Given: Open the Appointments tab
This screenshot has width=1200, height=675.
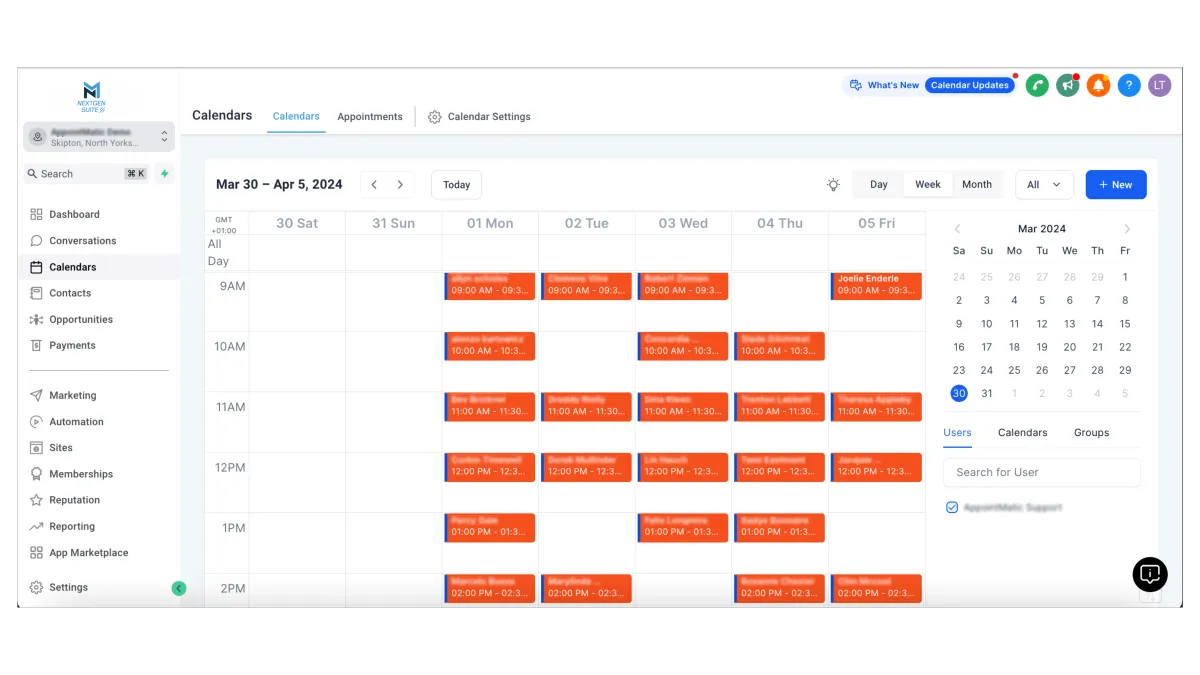Looking at the screenshot, I should [x=369, y=117].
